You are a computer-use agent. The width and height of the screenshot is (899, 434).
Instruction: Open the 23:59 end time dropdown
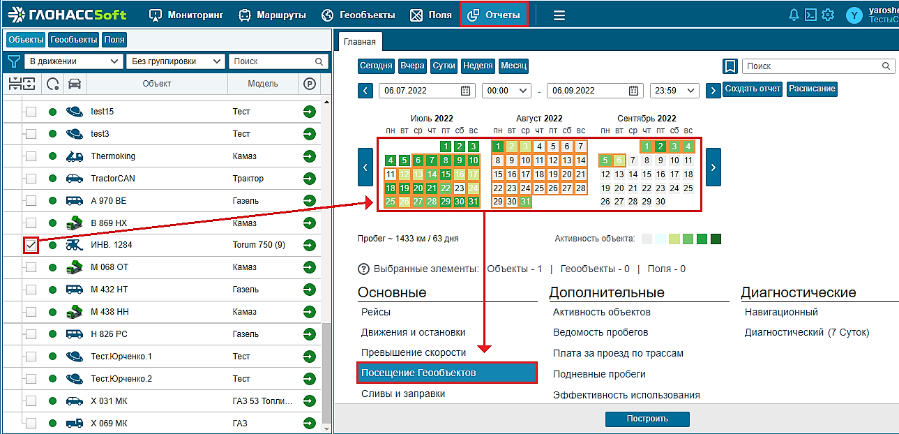pyautogui.click(x=675, y=90)
